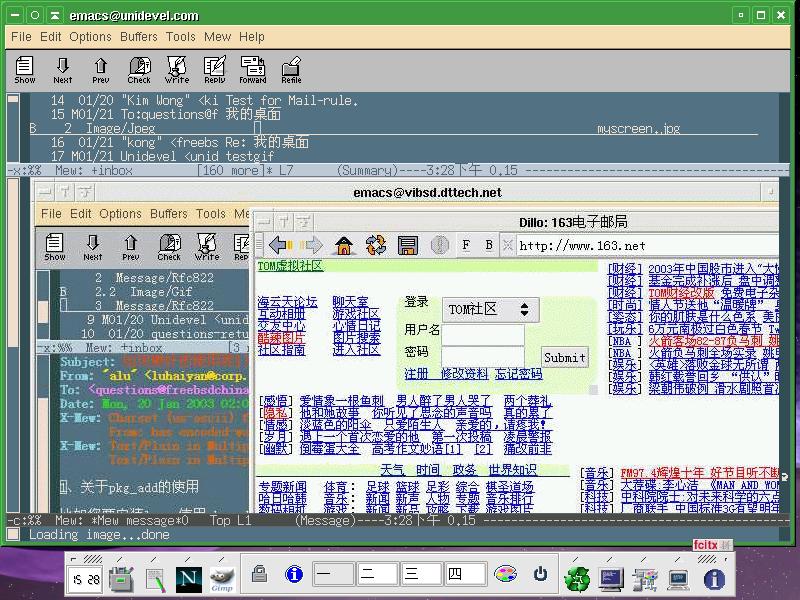Reply to the current message
The height and width of the screenshot is (600, 800).
tap(215, 65)
